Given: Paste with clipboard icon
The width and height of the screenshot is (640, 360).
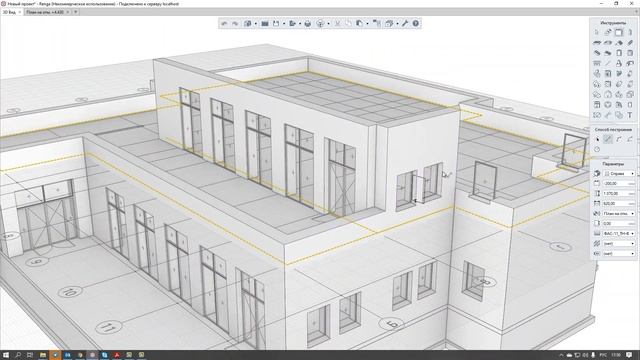Looking at the screenshot, I should [x=360, y=24].
